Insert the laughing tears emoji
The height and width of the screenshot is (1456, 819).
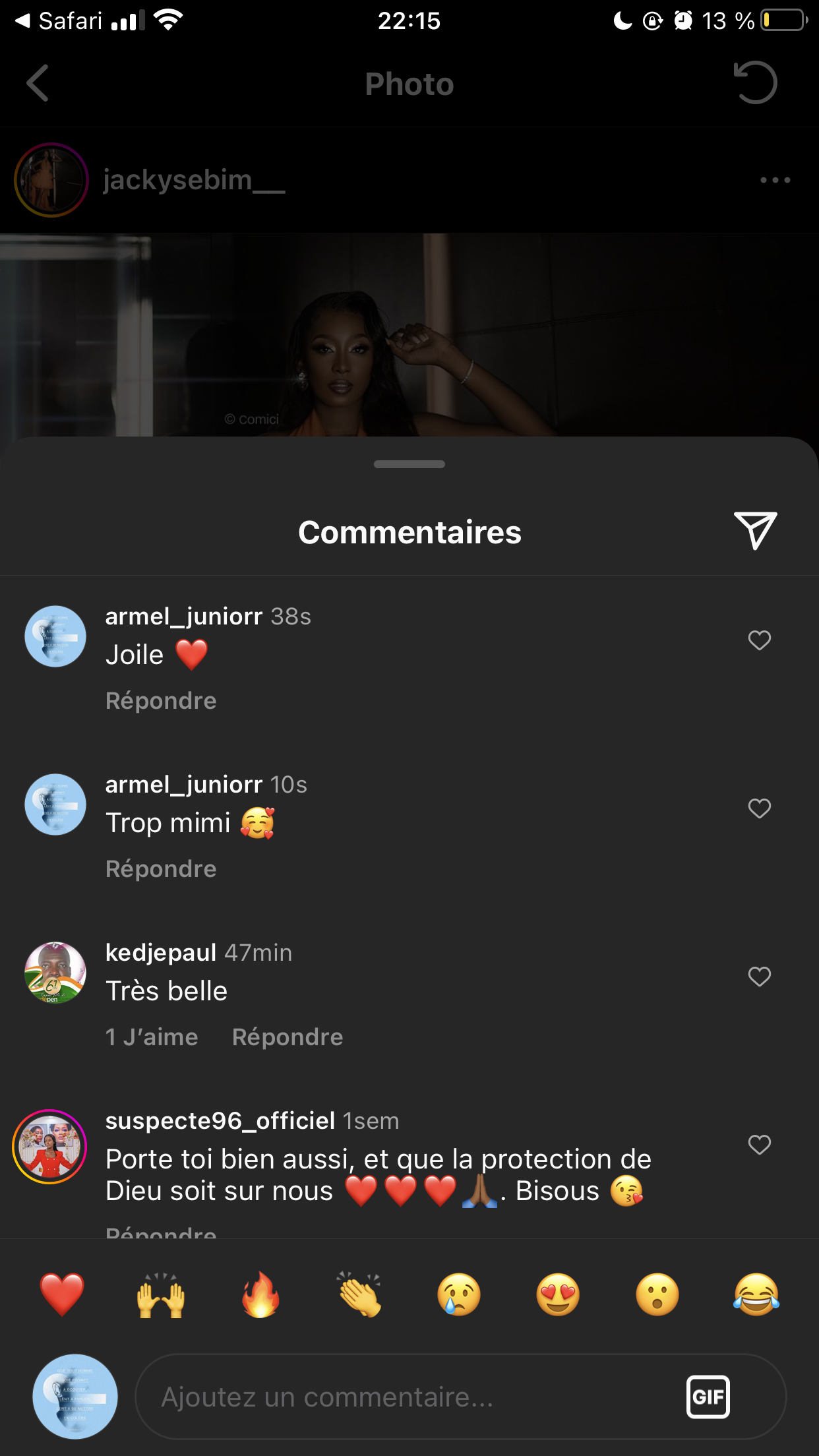pyautogui.click(x=756, y=1294)
